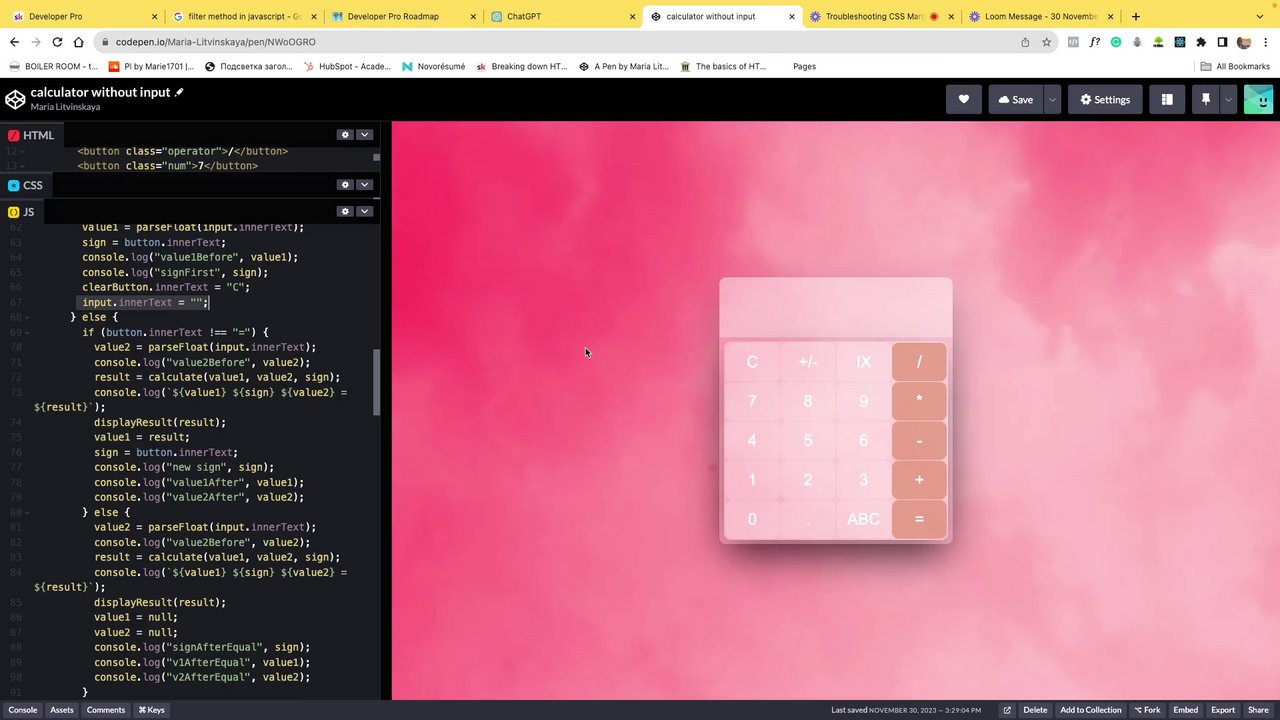1280x720 pixels.
Task: Click the JS editor vertical scrollbar
Action: (377, 382)
